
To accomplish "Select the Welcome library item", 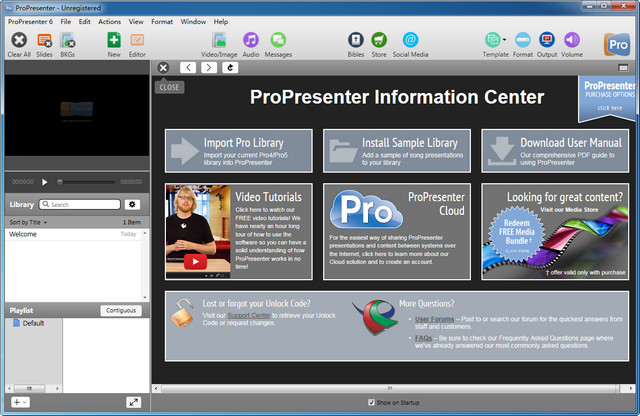I will (x=73, y=234).
